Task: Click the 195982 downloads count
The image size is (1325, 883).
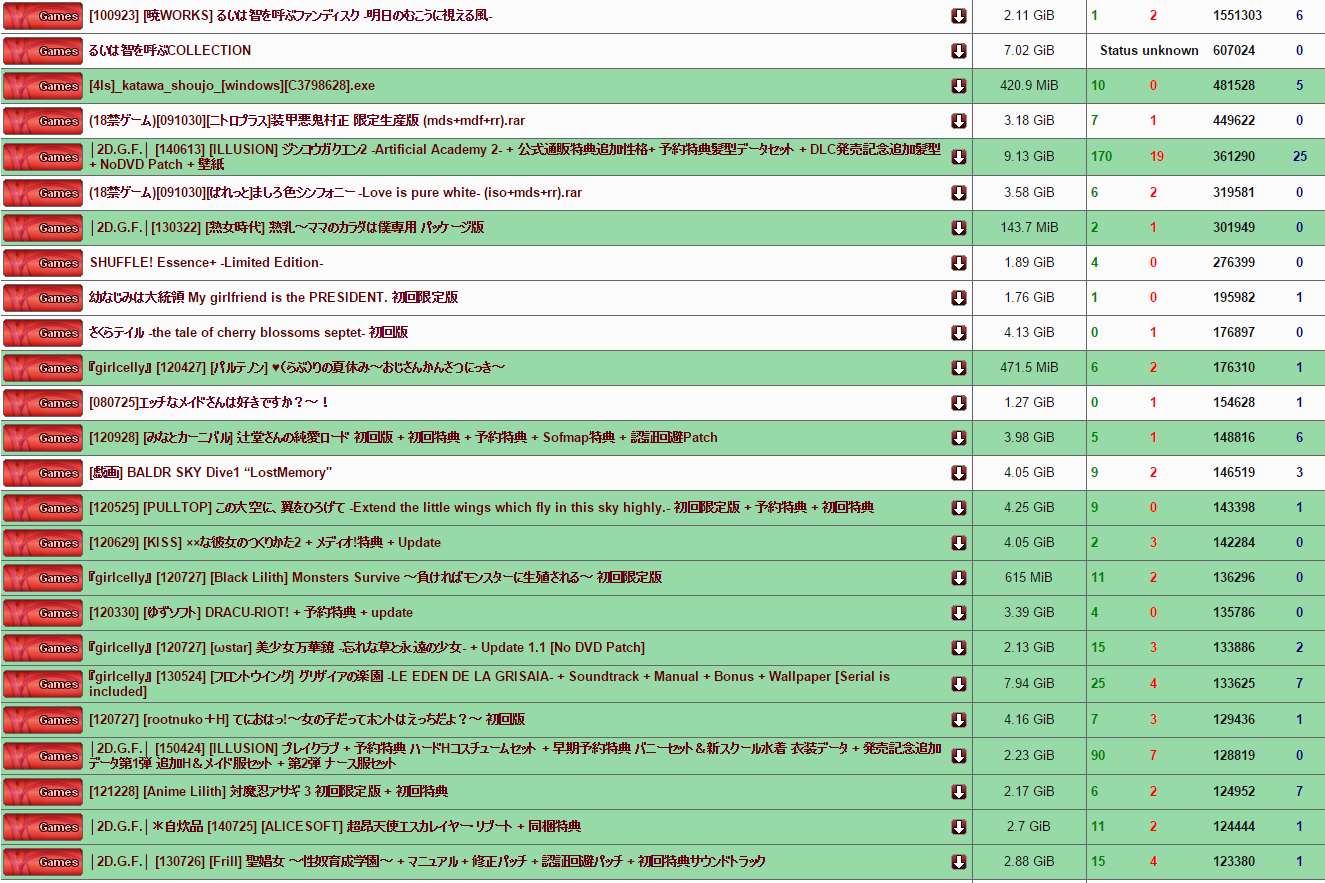Action: tap(1234, 298)
